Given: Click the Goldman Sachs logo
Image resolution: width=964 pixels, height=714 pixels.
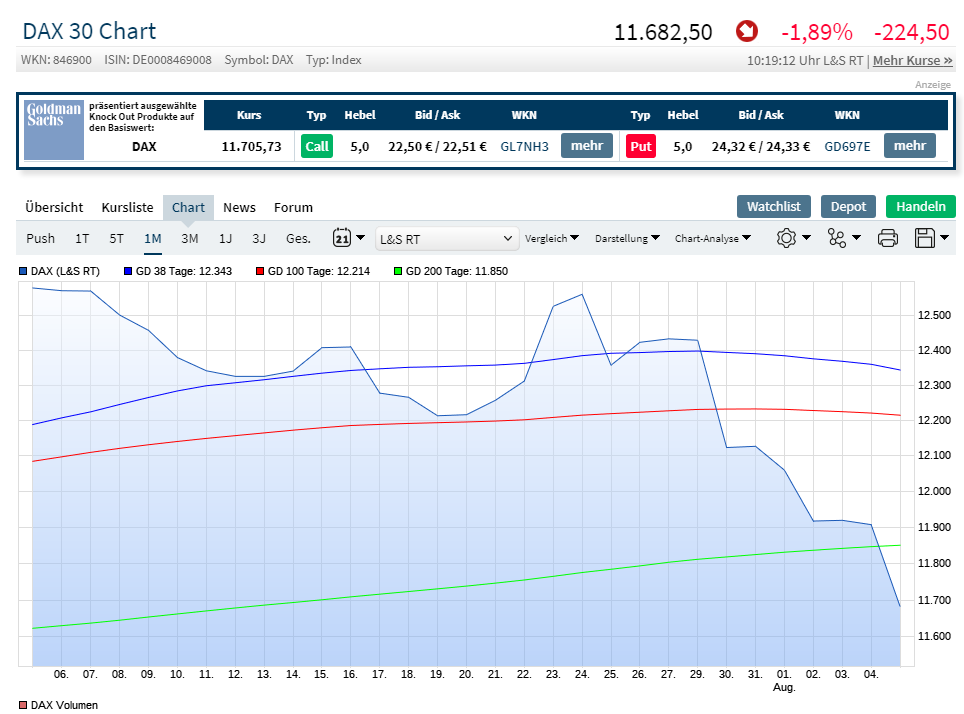Looking at the screenshot, I should point(53,130).
